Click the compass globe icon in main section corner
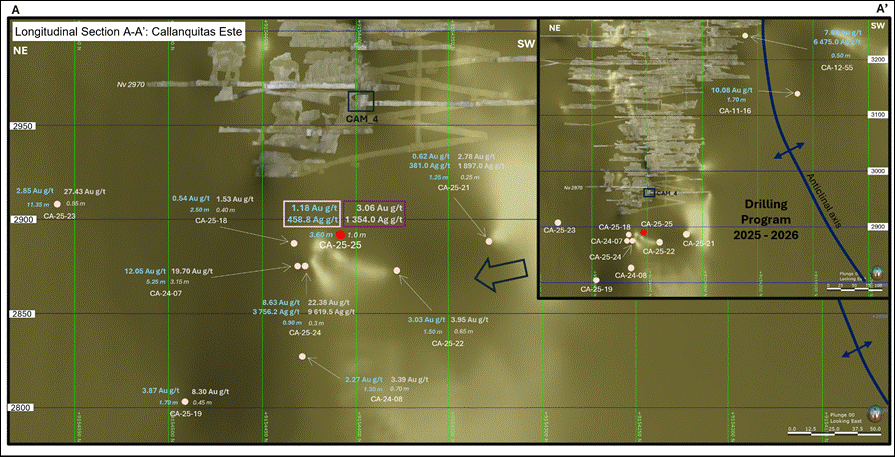895x457 pixels. (878, 412)
